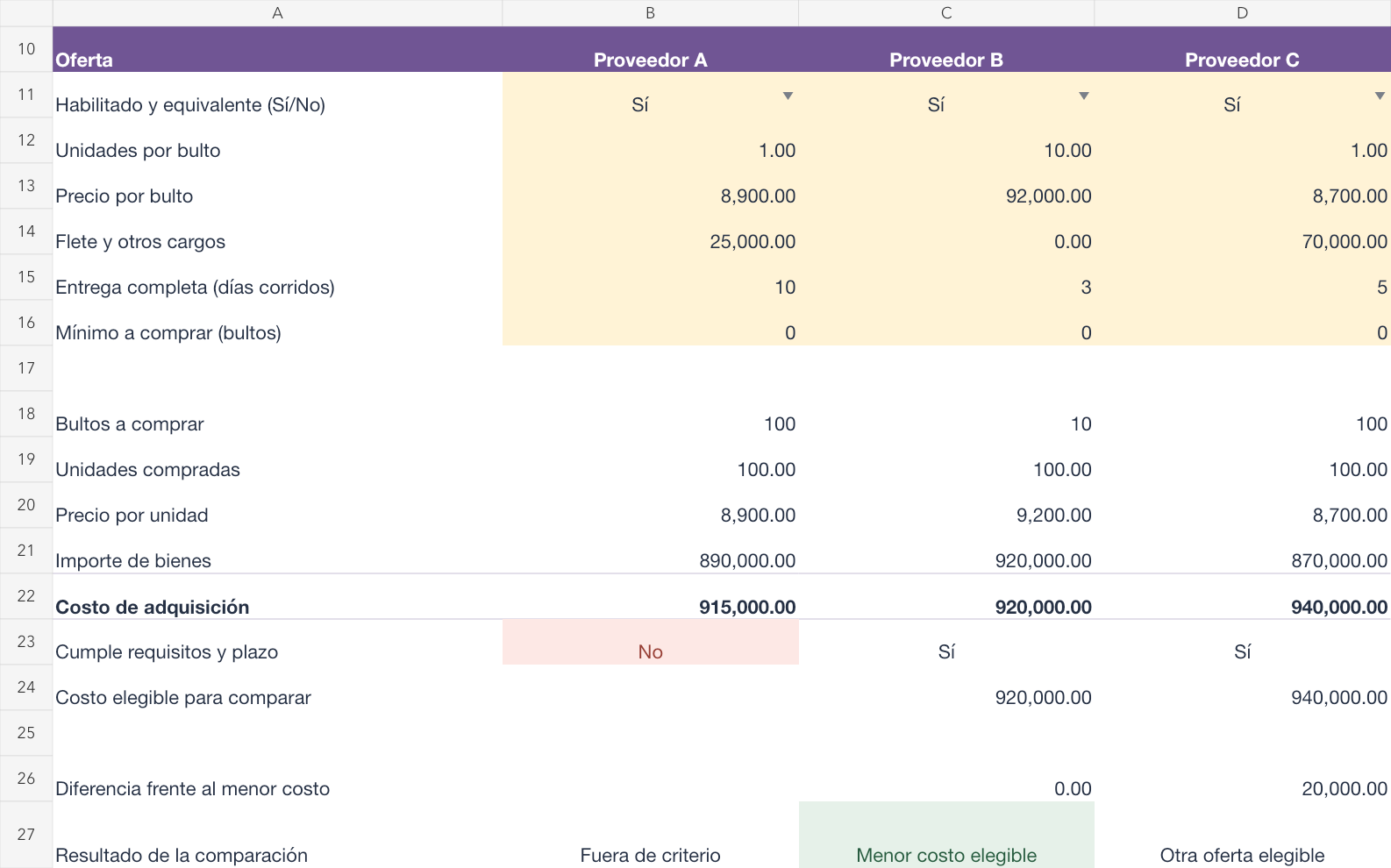Open the Proveedor B Habilitado dropdown arrow
1391x868 pixels.
point(1084,96)
